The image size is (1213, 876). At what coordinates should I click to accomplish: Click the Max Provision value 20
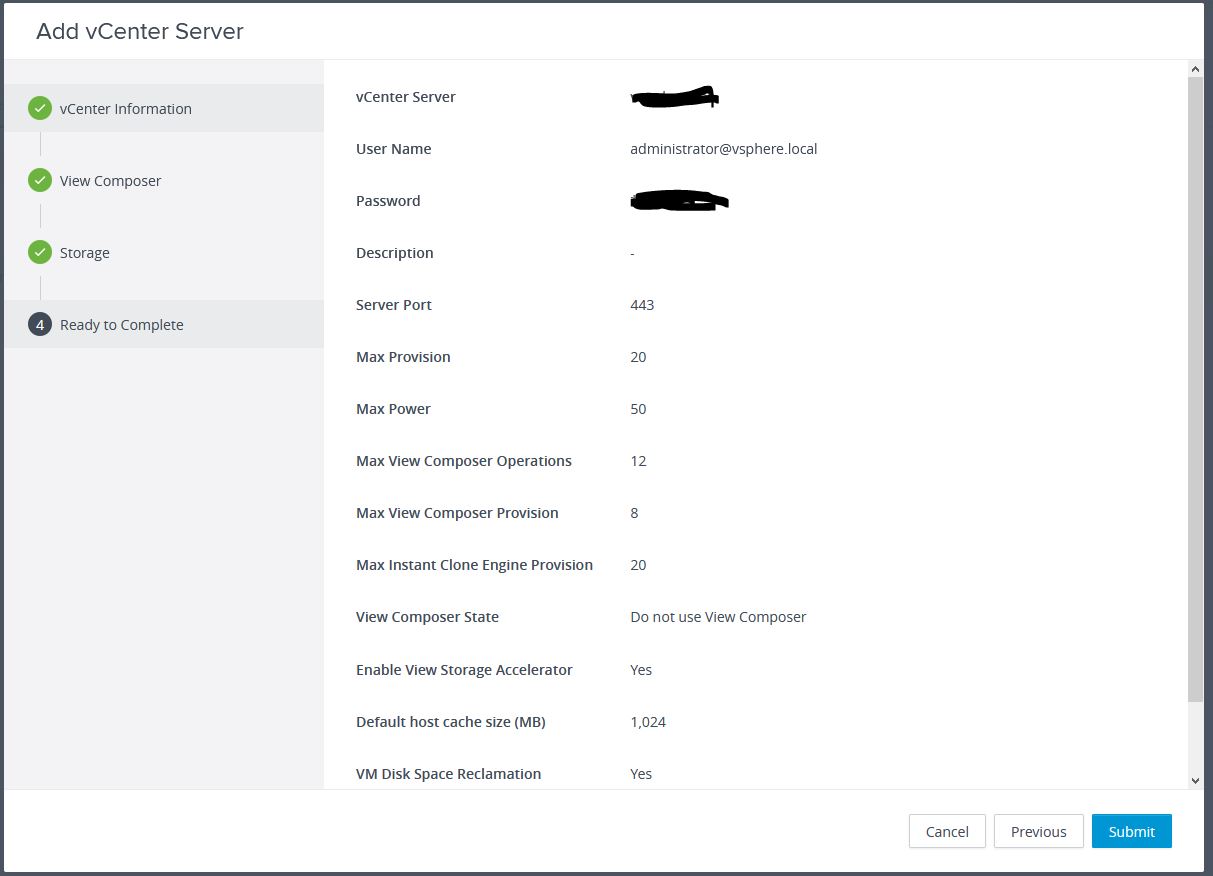click(x=638, y=357)
